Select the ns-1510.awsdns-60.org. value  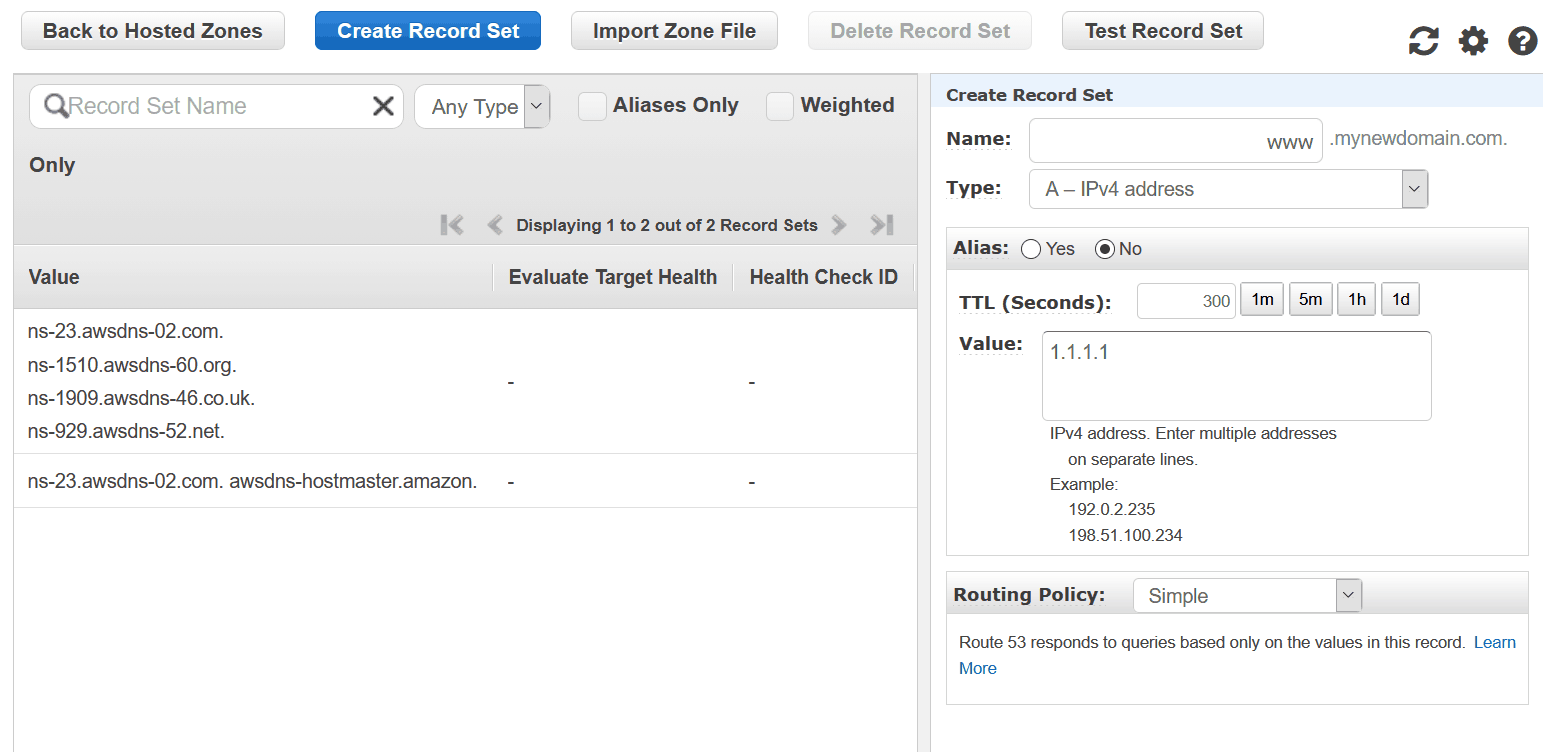pos(132,365)
